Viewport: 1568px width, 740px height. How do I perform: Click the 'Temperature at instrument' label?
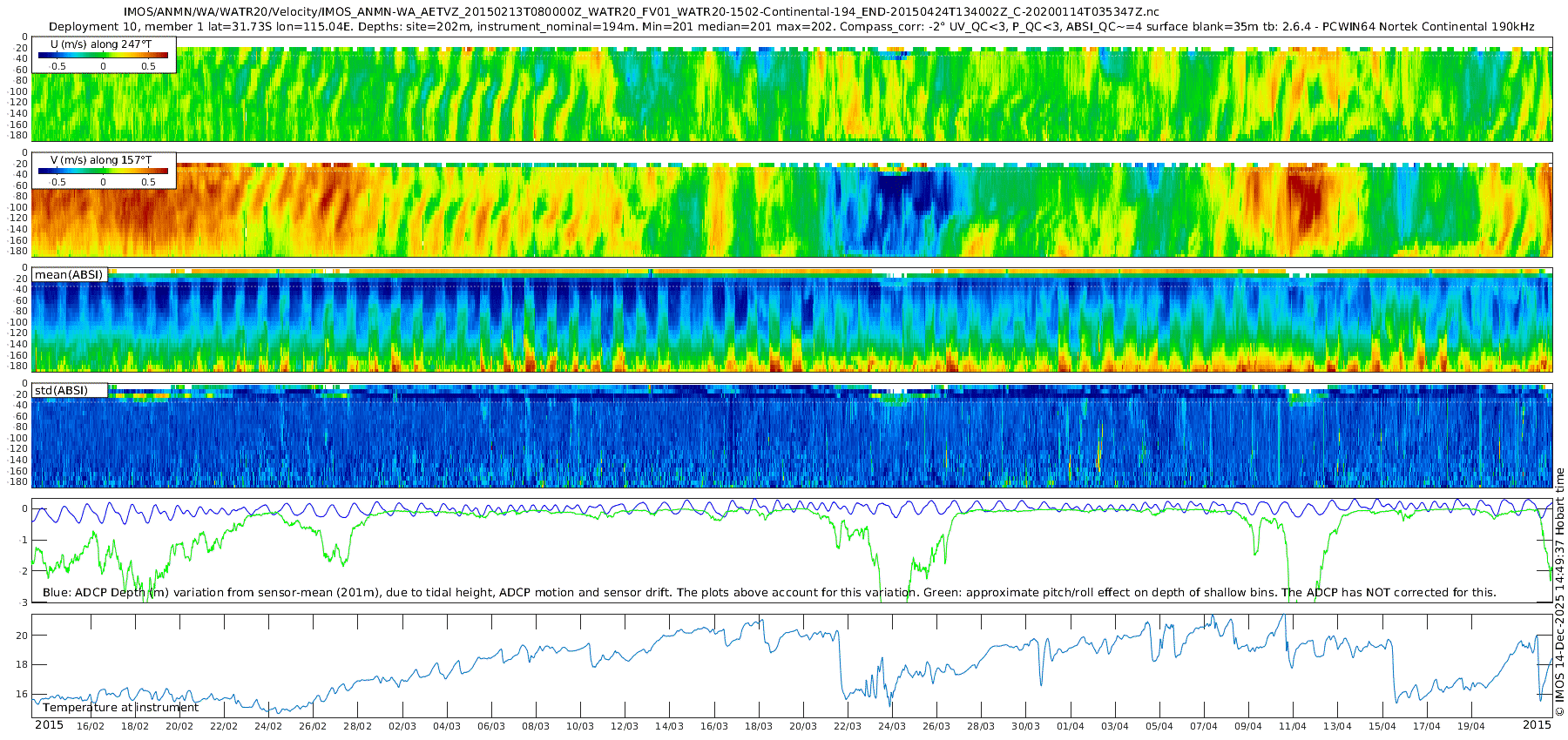pyautogui.click(x=120, y=708)
